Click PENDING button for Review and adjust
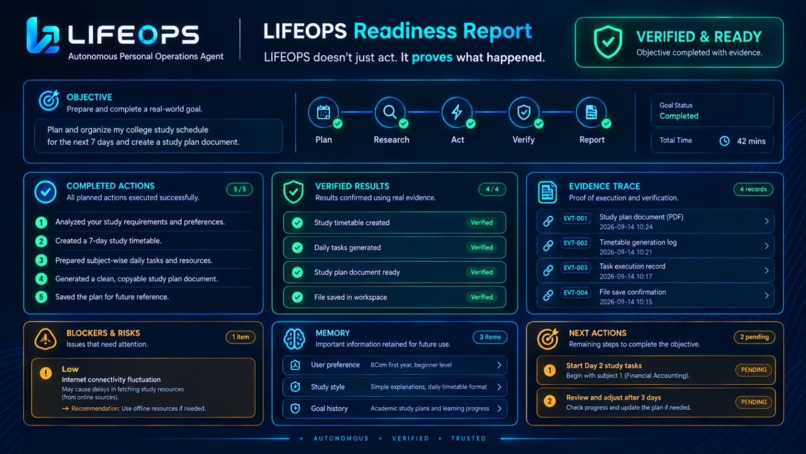This screenshot has width=806, height=454. [754, 402]
